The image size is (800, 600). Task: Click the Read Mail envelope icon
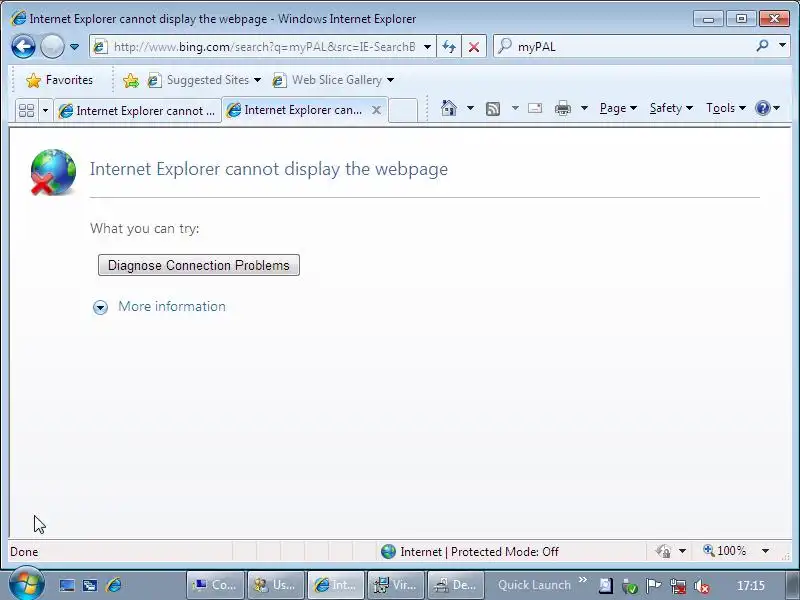pyautogui.click(x=535, y=108)
